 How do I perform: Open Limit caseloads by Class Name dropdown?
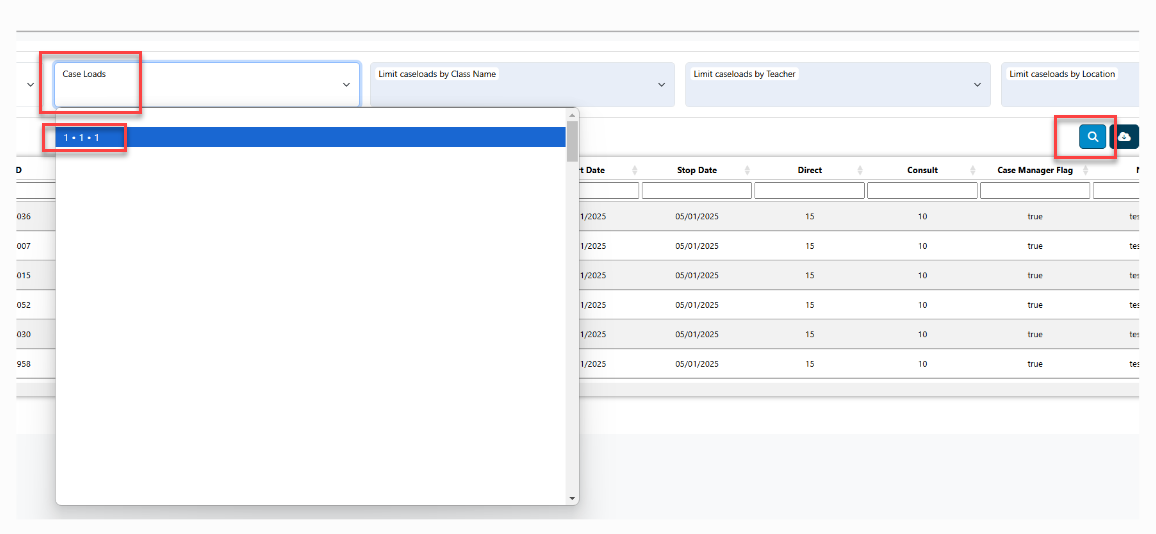[522, 84]
